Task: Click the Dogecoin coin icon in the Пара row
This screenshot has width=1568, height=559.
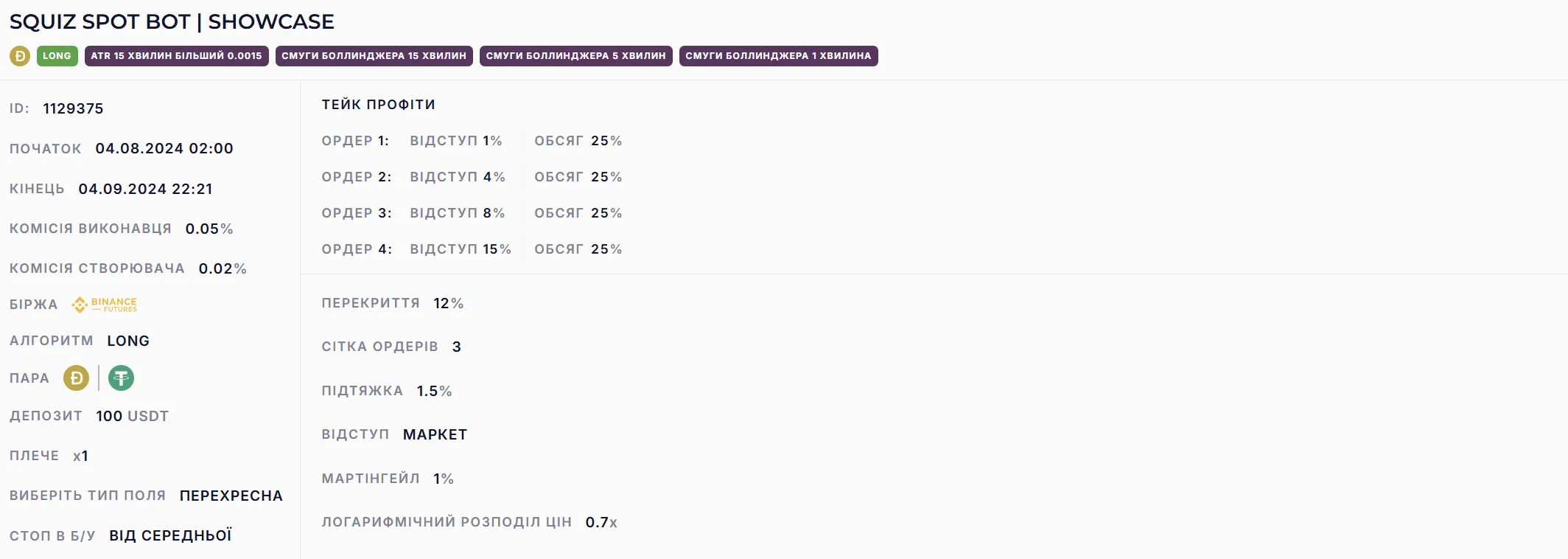Action: pyautogui.click(x=76, y=378)
